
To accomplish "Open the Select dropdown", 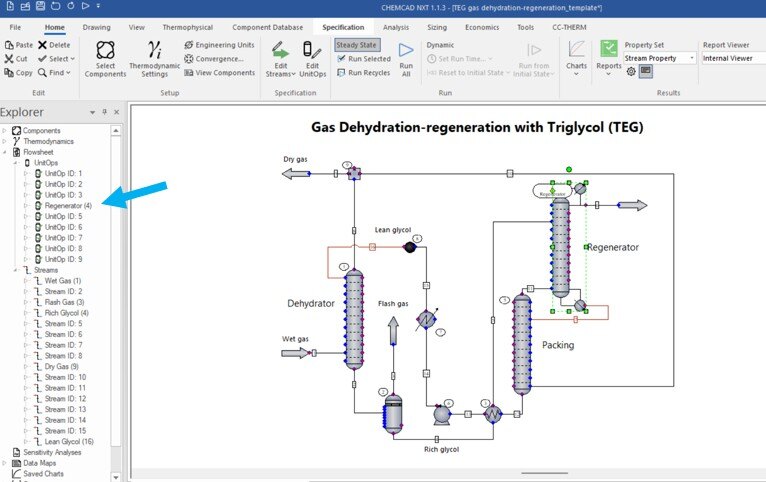I will coord(57,59).
